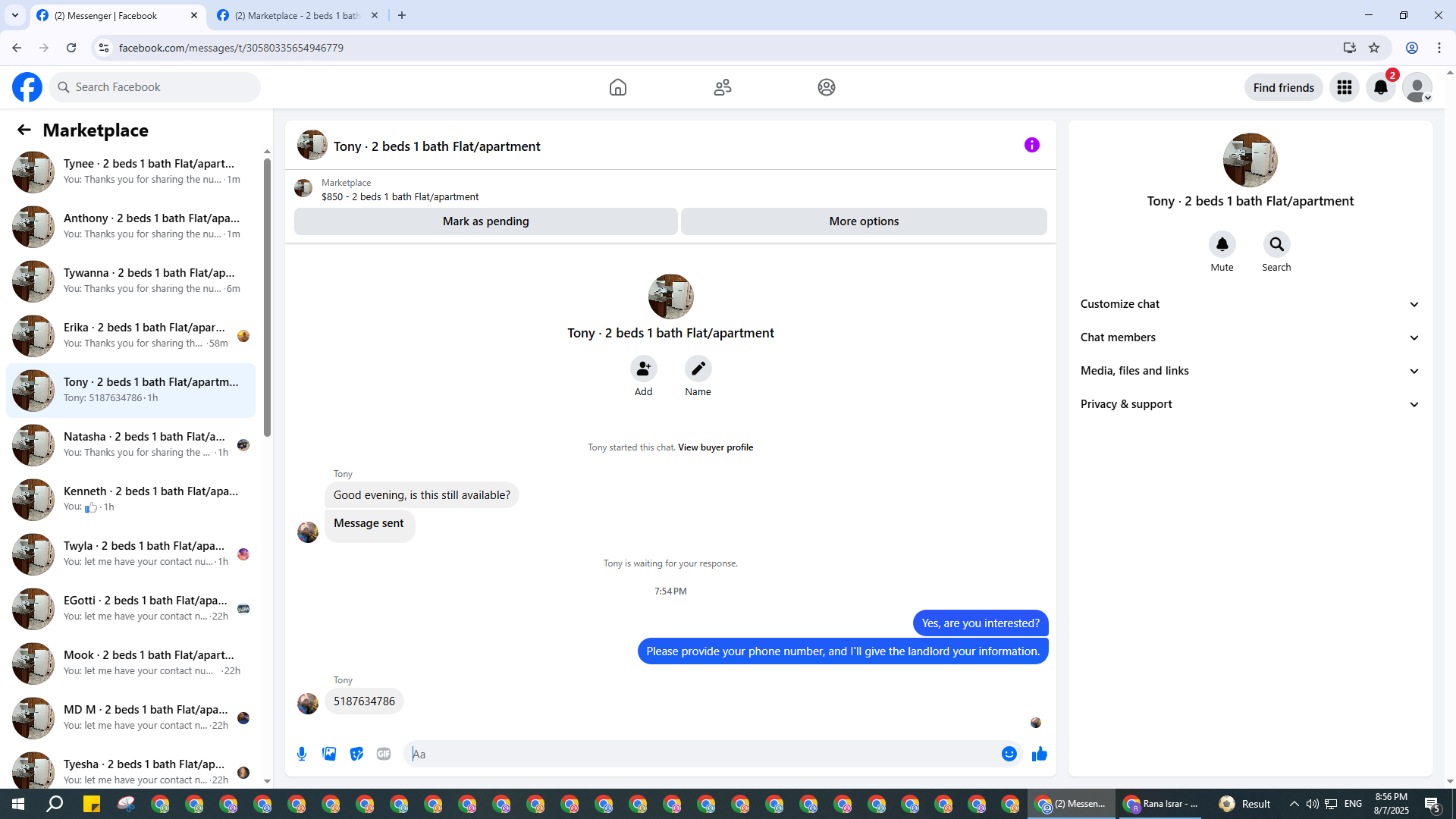
Task: Send a voice clip microphone icon
Action: coord(302,754)
